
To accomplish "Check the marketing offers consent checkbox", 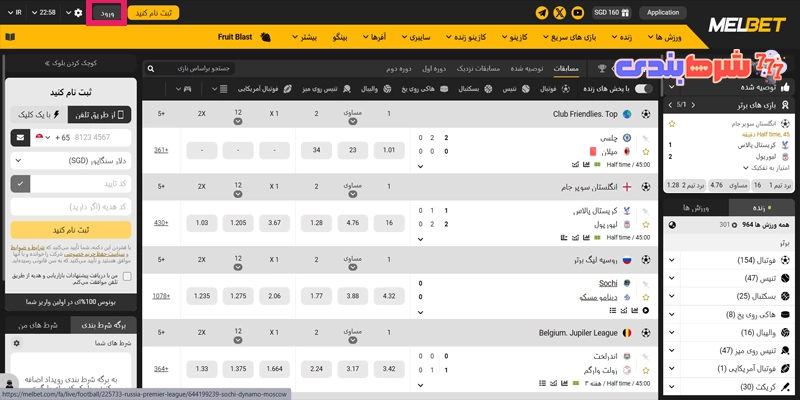I will coord(127,277).
